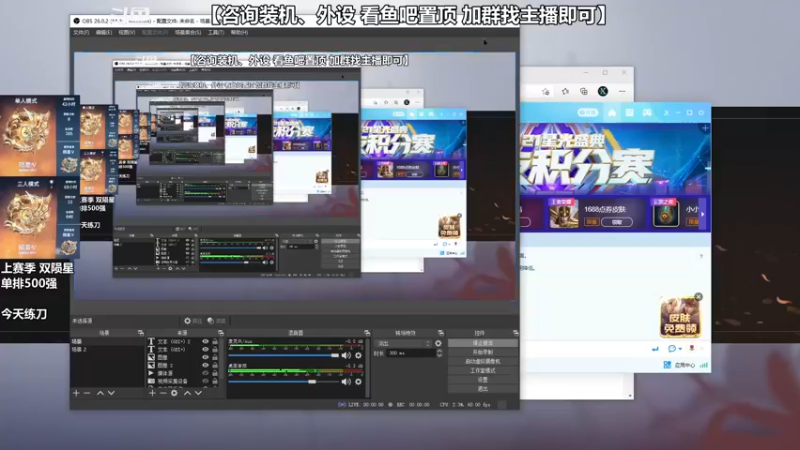Open transition settings gear beside 淡出
The height and width of the screenshot is (450, 800).
pos(438,343)
